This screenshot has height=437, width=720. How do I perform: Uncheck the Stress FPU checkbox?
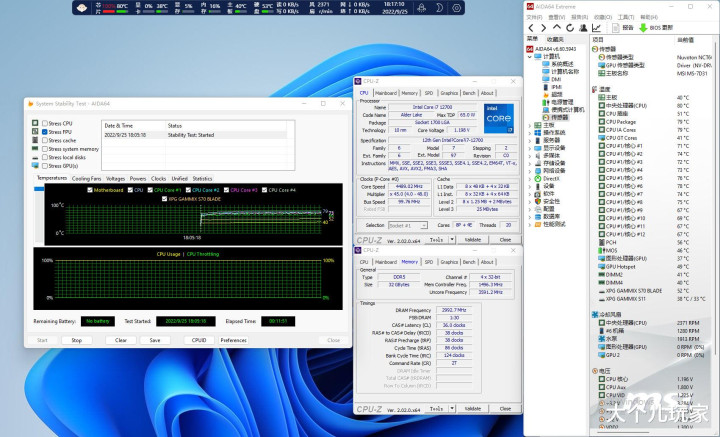(x=45, y=132)
